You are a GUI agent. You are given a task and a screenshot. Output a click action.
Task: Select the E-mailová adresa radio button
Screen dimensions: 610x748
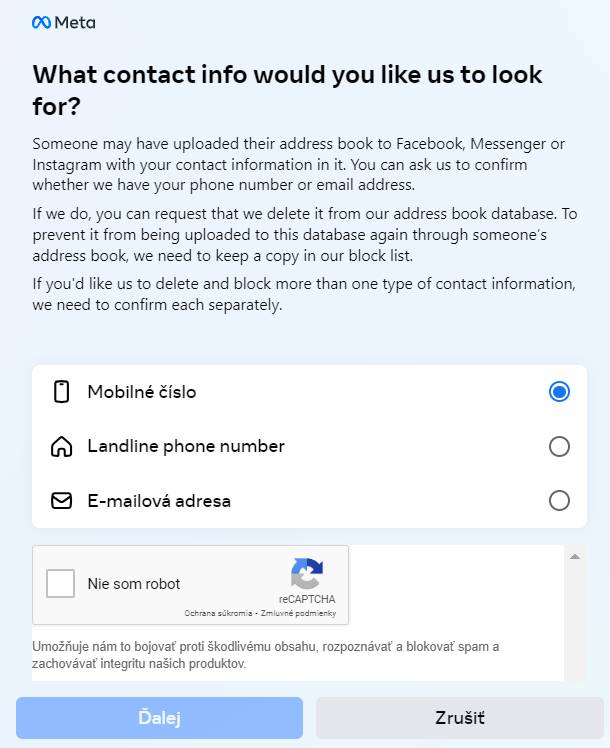coord(559,501)
